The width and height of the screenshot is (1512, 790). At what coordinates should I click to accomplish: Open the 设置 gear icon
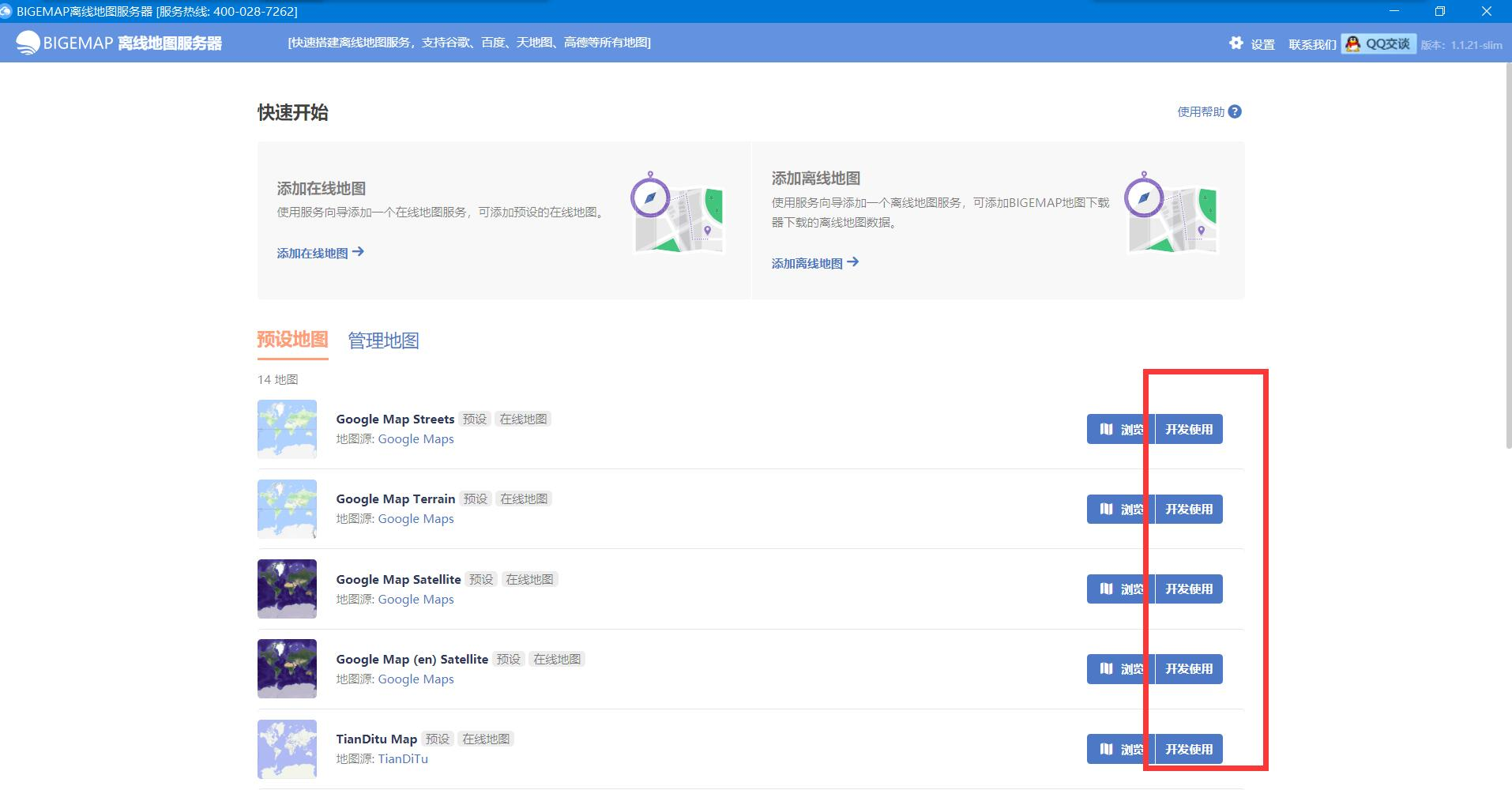pyautogui.click(x=1236, y=43)
